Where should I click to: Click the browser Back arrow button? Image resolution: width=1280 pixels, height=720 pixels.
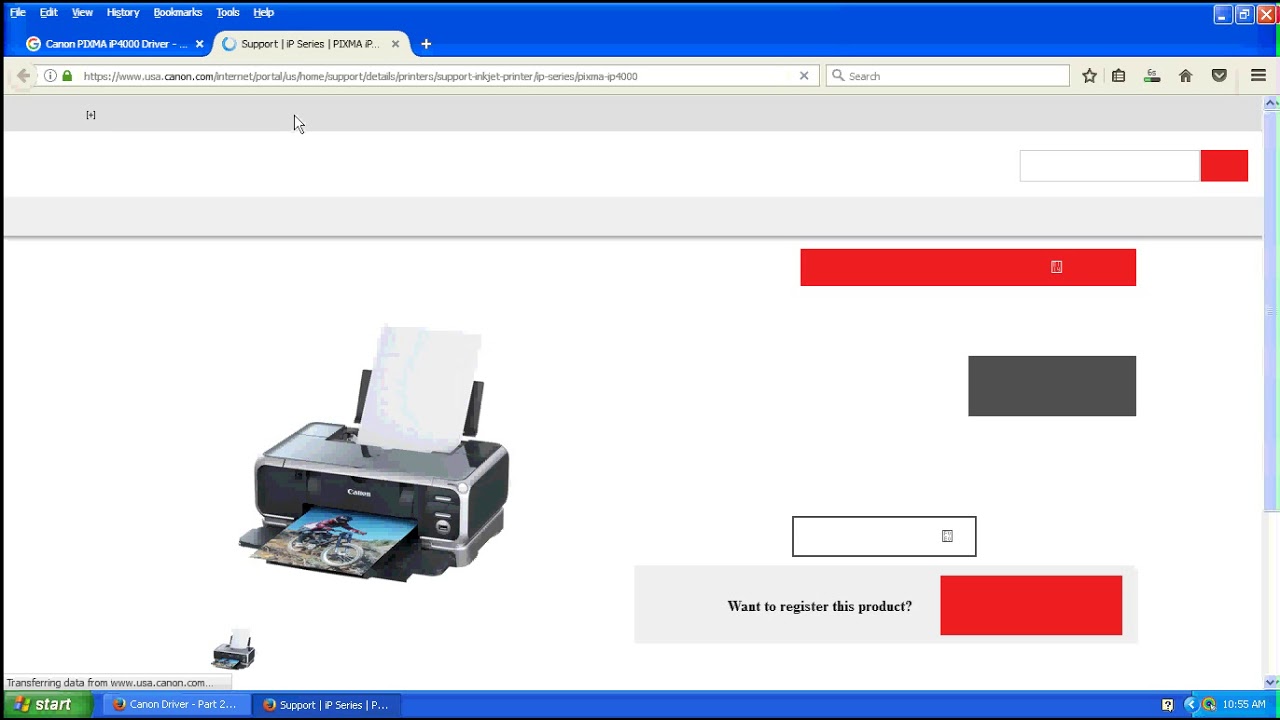point(23,76)
